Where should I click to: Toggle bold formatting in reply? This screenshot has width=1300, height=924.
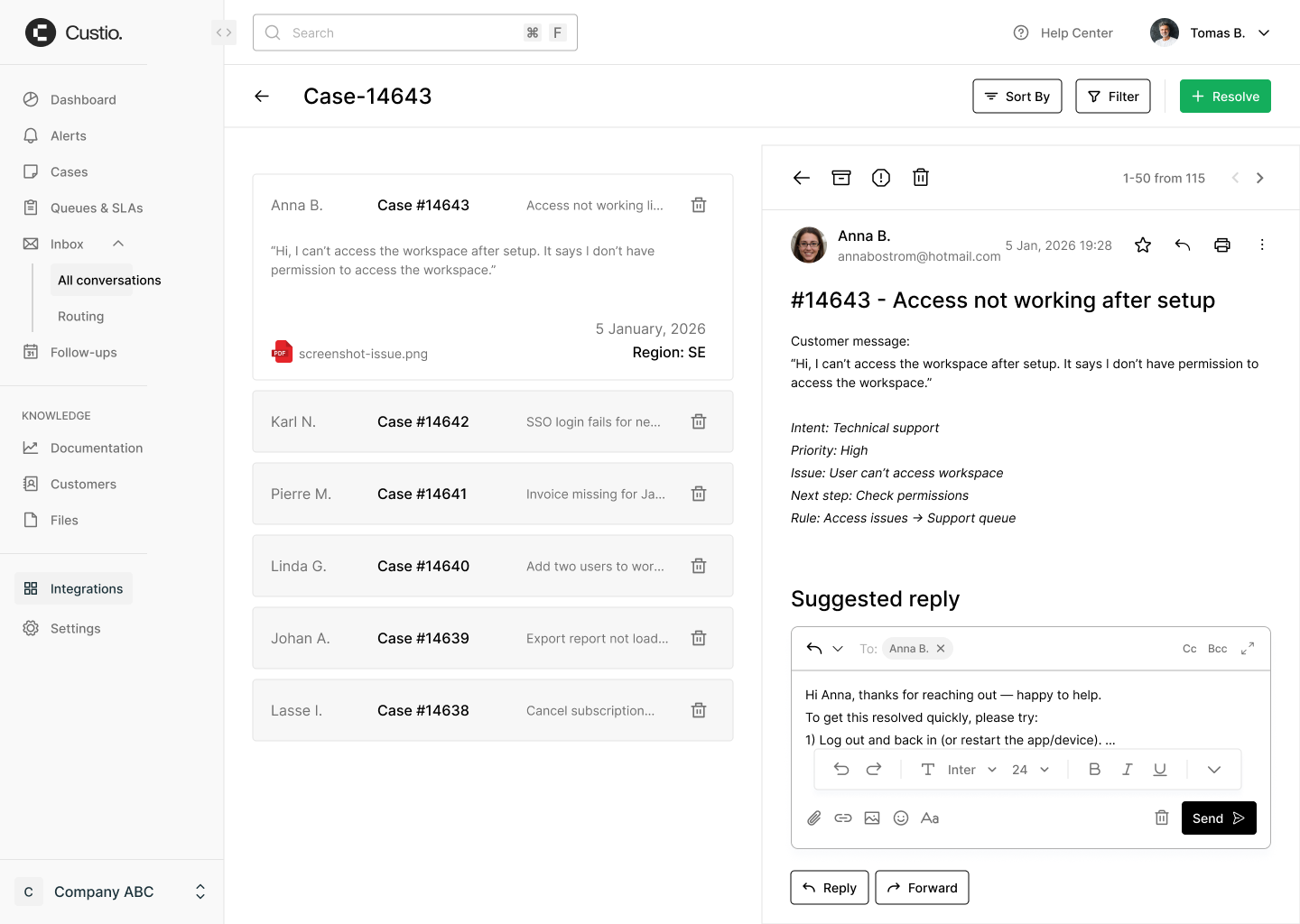coord(1094,770)
